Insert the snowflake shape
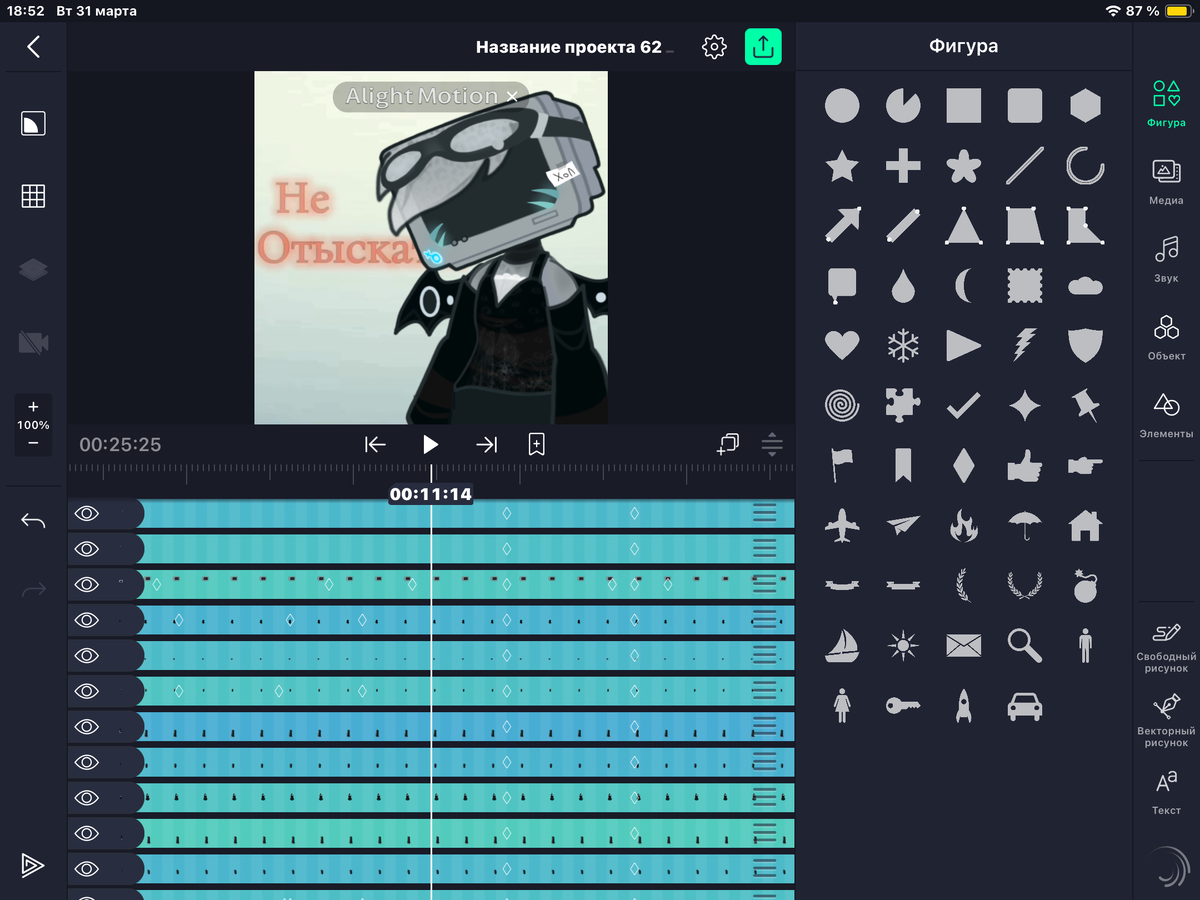The width and height of the screenshot is (1200, 900). [x=903, y=346]
